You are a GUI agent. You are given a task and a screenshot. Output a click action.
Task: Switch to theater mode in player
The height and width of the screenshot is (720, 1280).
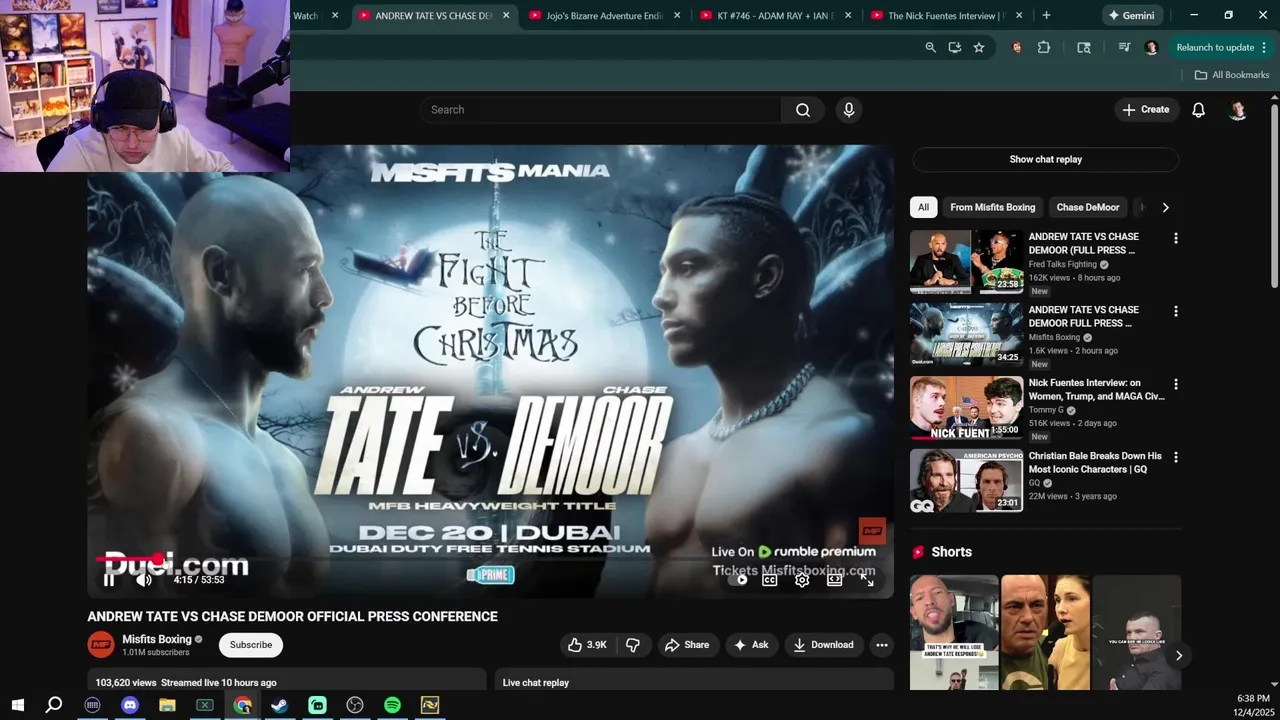[x=834, y=580]
